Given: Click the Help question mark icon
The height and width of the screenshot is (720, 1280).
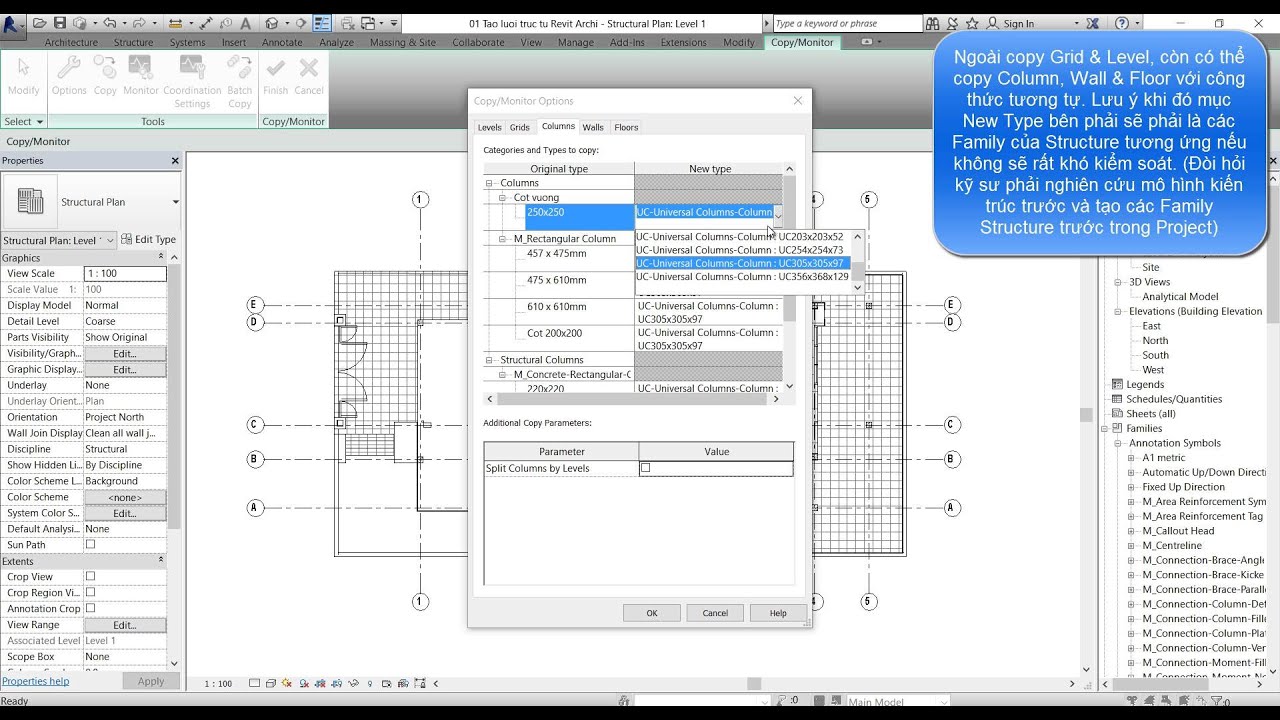Looking at the screenshot, I should pyautogui.click(x=1122, y=23).
